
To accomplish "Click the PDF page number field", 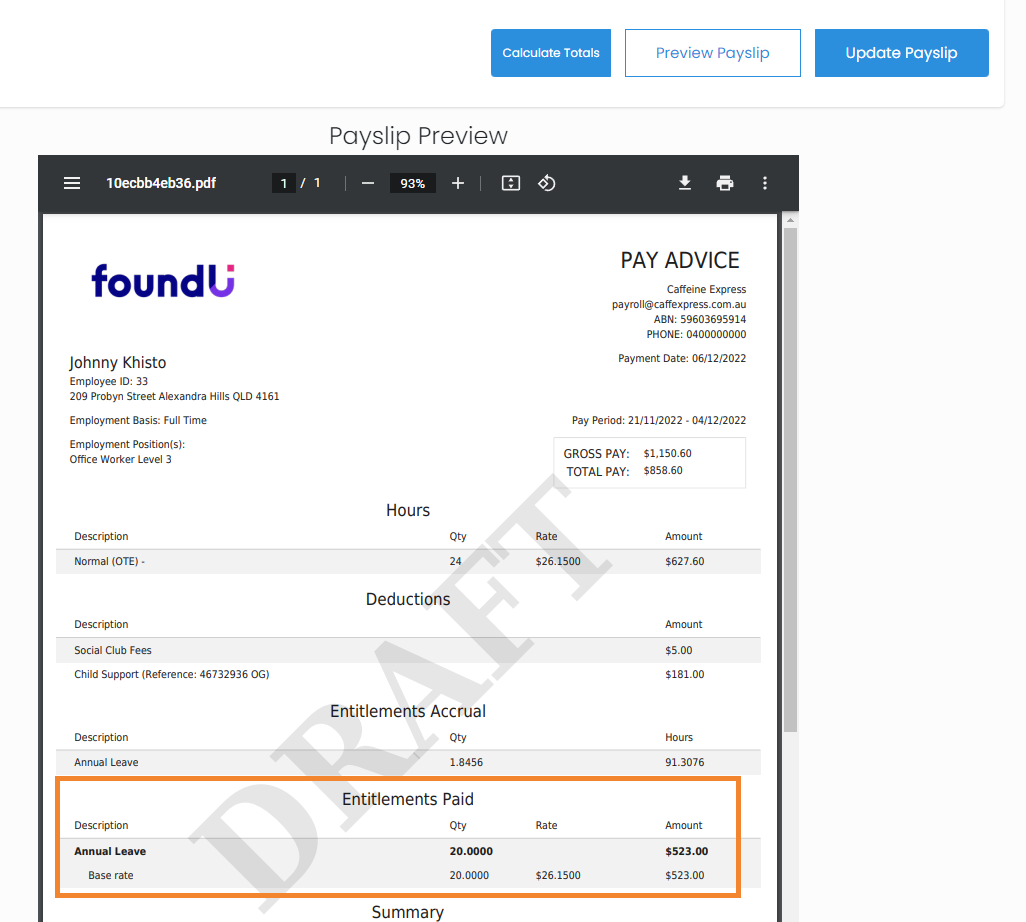I will [x=284, y=183].
